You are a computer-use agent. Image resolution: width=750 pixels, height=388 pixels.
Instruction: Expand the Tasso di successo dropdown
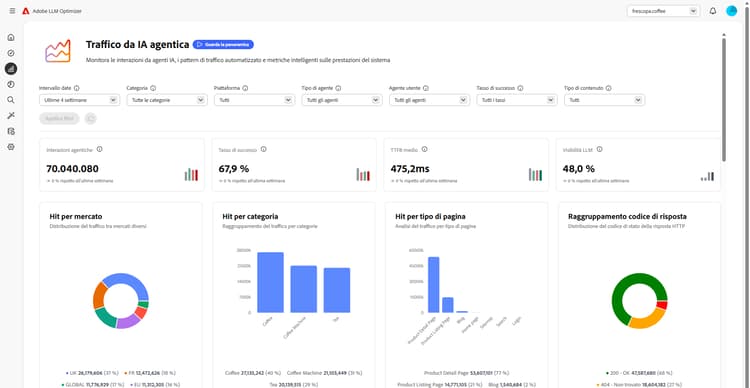[517, 100]
